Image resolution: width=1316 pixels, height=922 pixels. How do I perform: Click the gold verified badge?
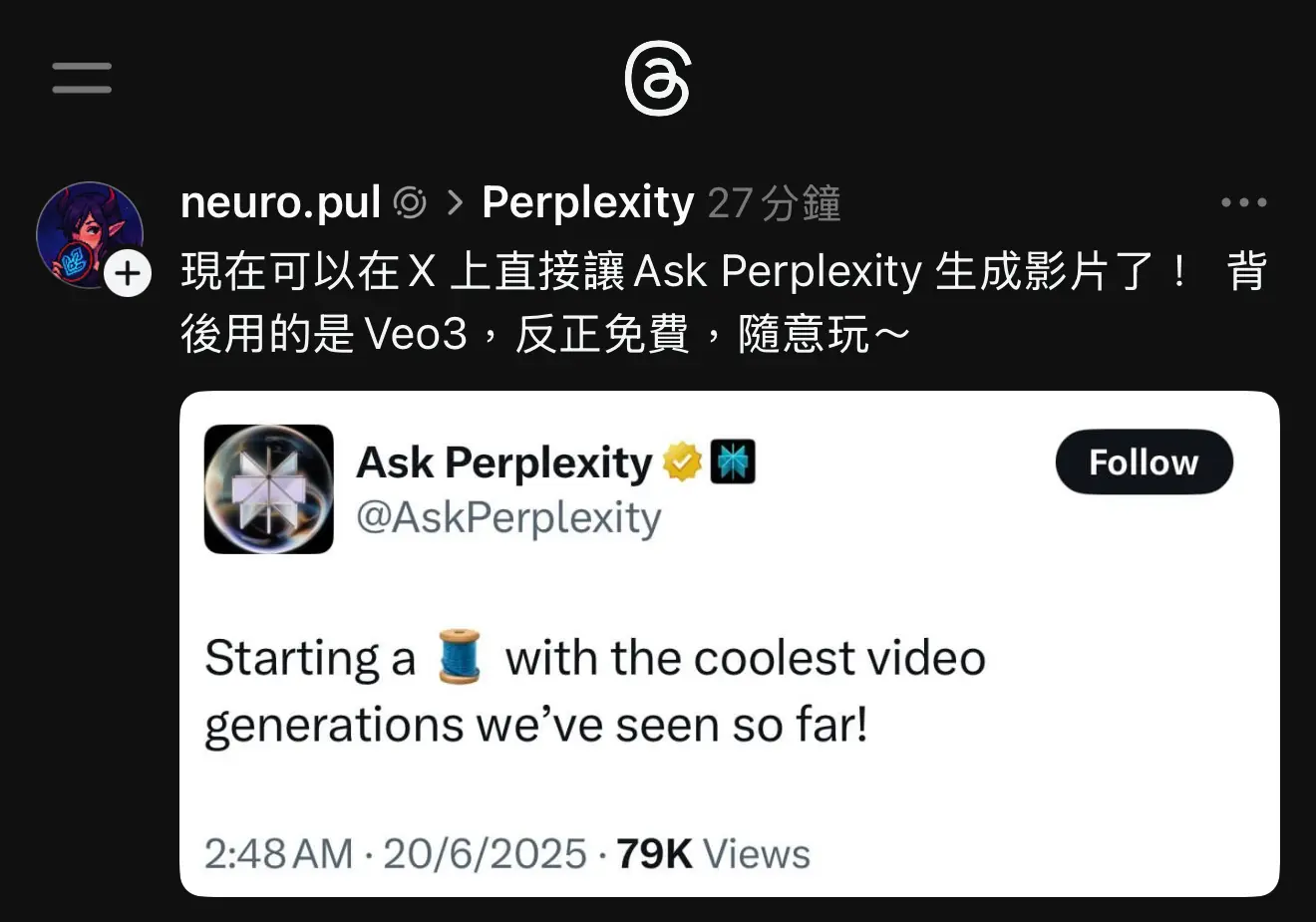(x=682, y=461)
